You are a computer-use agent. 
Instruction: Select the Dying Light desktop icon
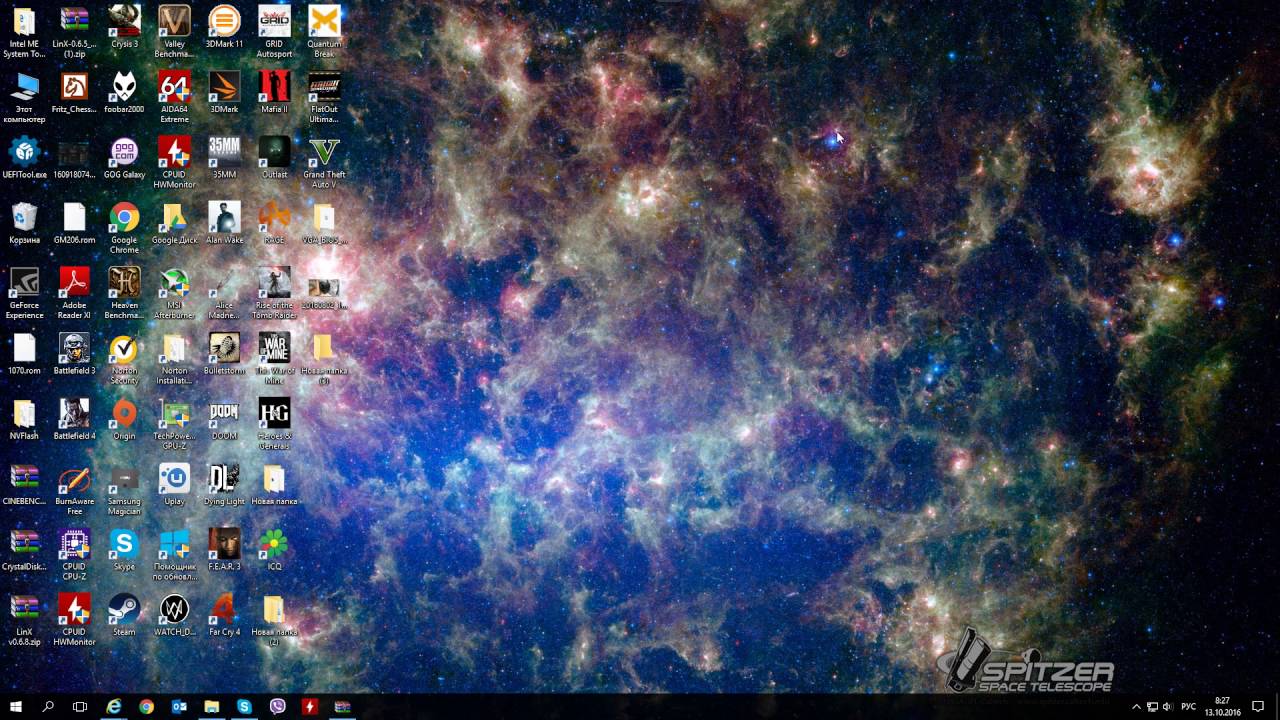point(224,485)
